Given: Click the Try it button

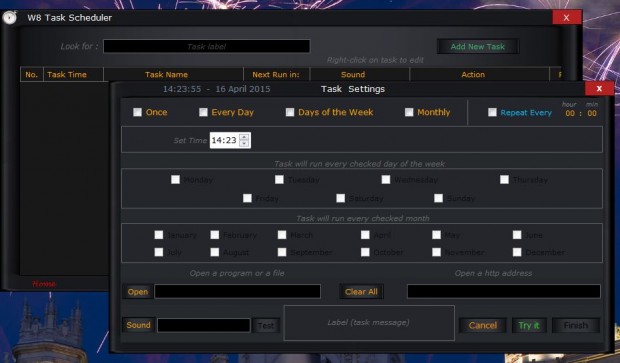Looking at the screenshot, I should 529,325.
